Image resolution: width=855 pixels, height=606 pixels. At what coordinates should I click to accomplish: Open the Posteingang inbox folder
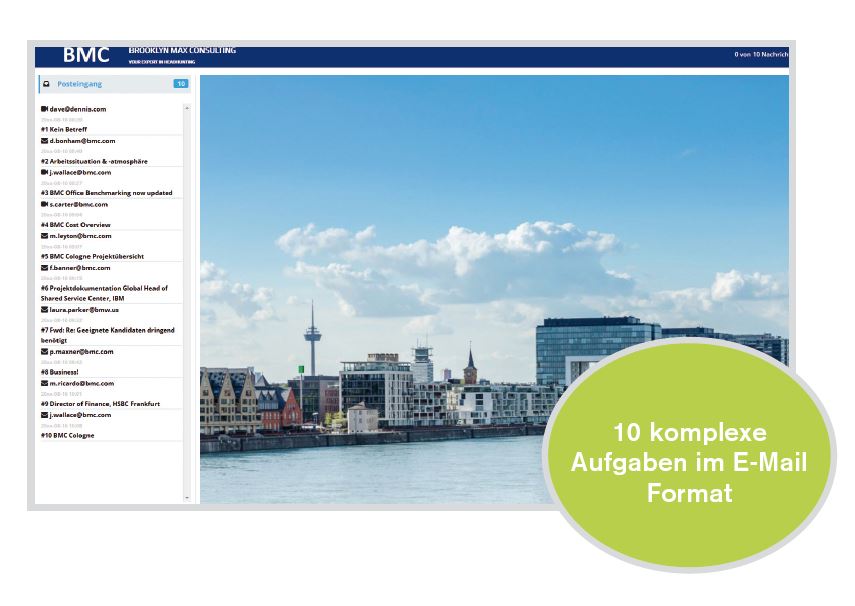point(80,84)
